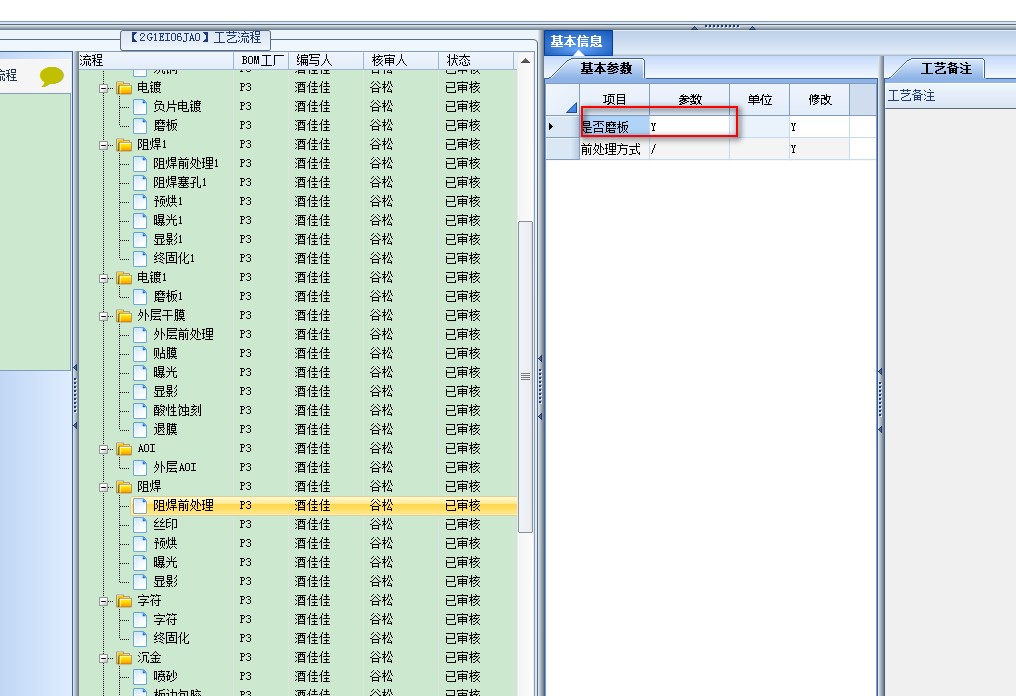
Task: Select the 【2G1EI06JA0】工艺流程 tab
Action: tap(196, 38)
